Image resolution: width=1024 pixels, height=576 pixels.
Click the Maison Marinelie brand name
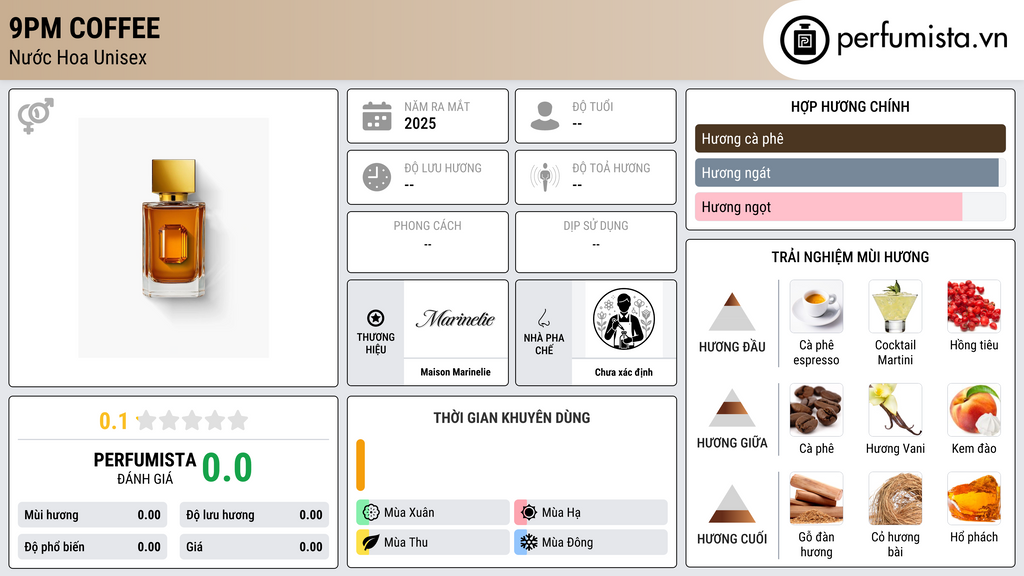455,372
